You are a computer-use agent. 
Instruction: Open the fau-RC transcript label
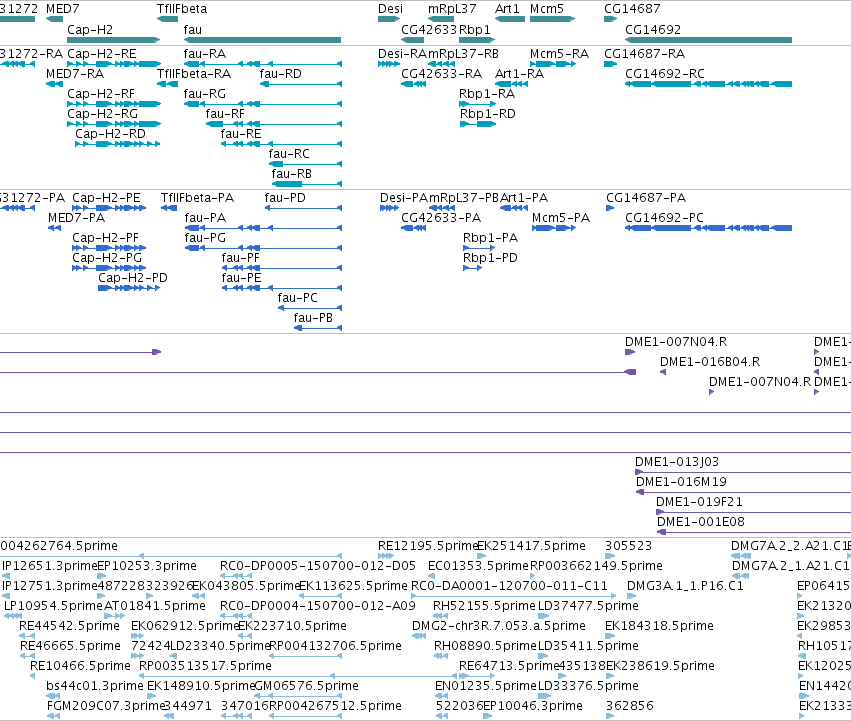[x=289, y=154]
